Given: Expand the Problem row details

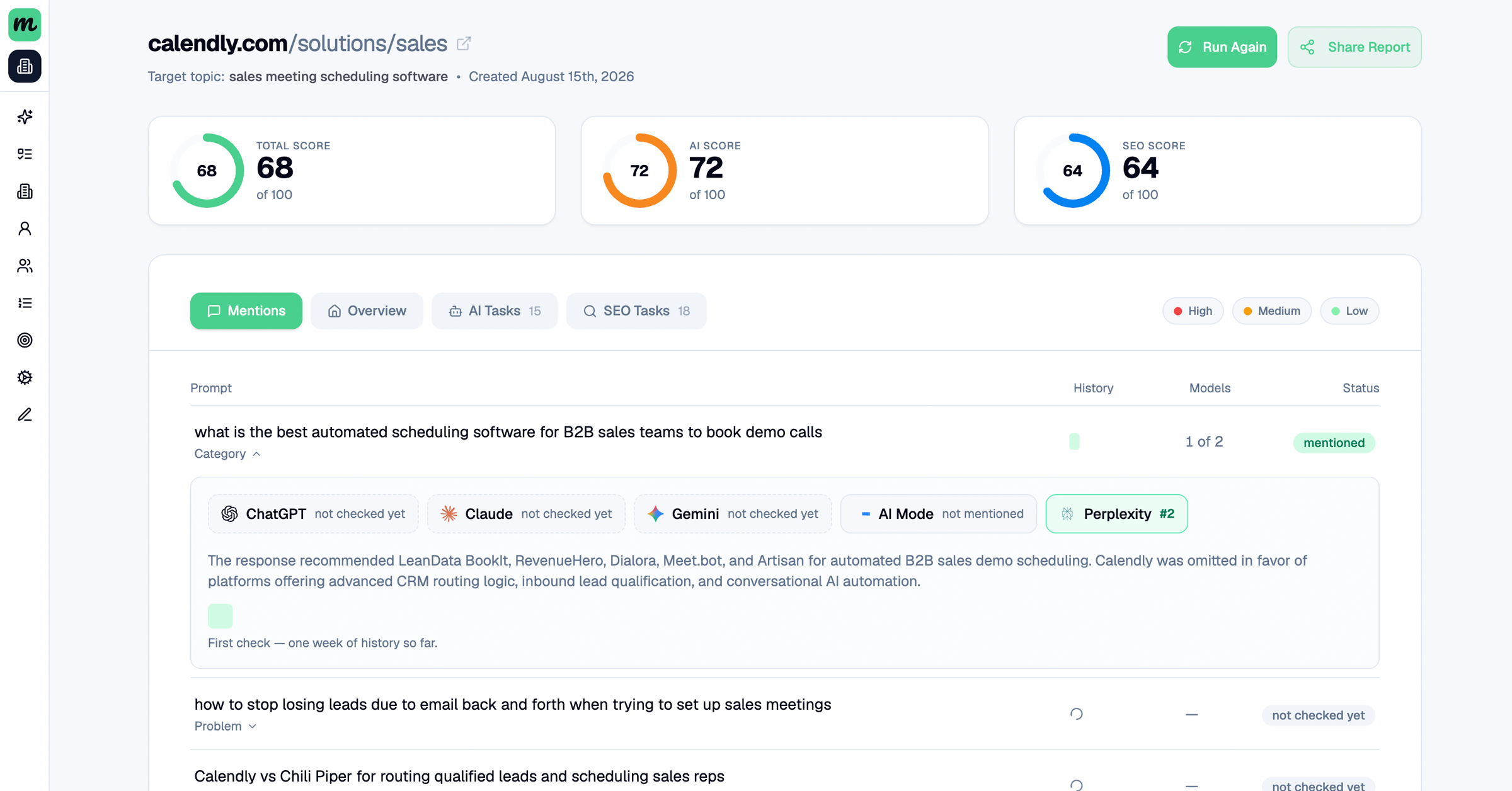Looking at the screenshot, I should click(x=226, y=726).
